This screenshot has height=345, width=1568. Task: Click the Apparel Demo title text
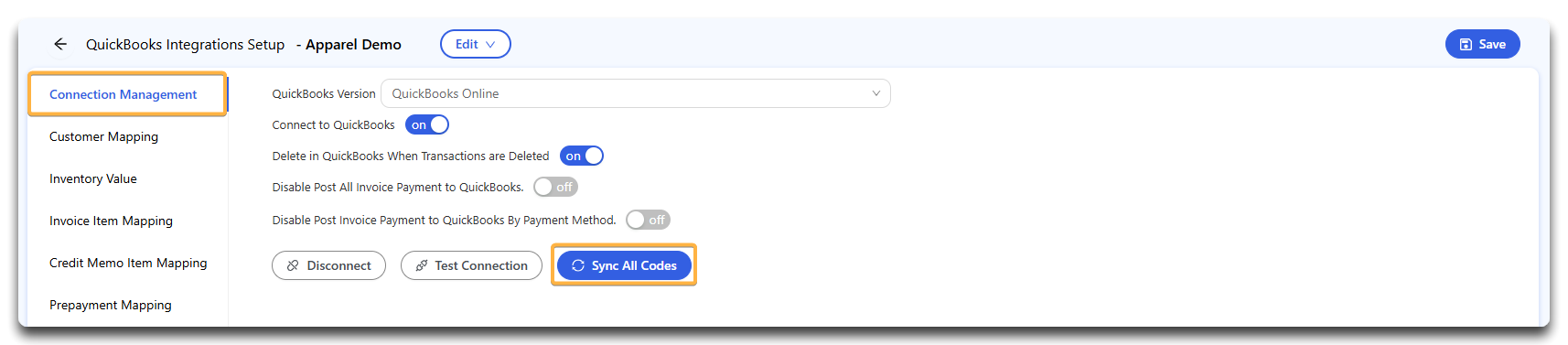pos(353,44)
